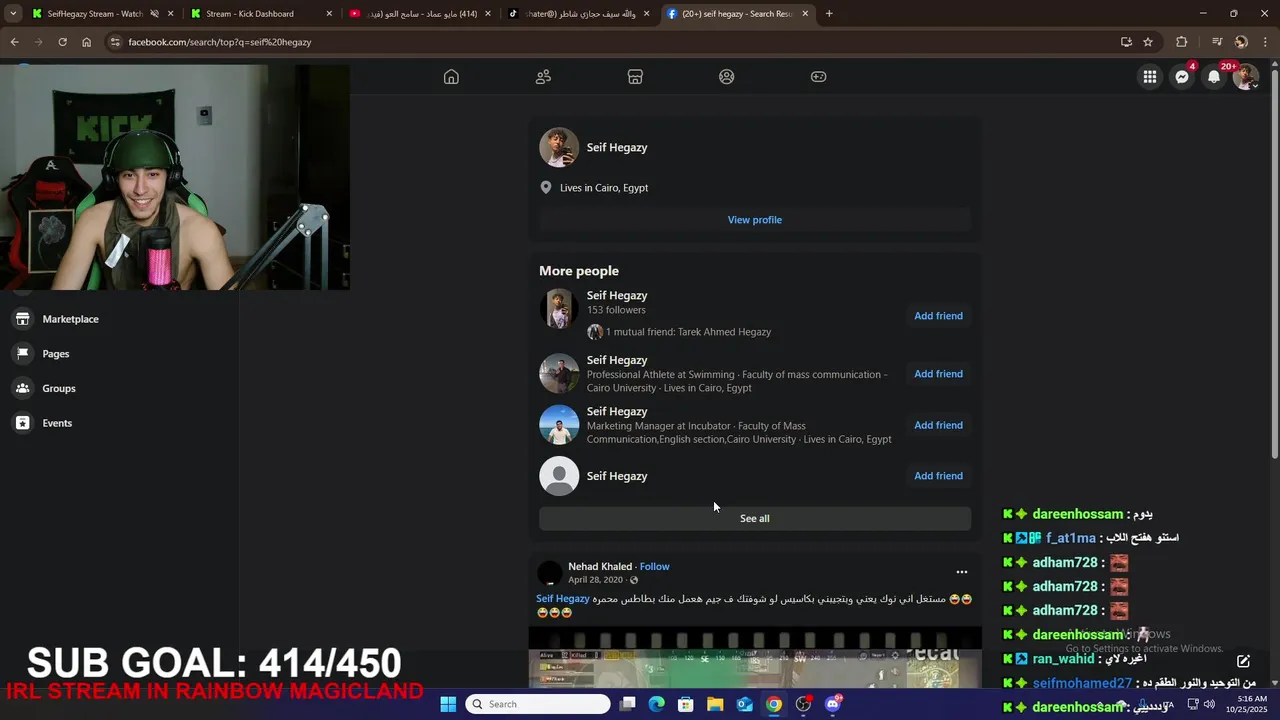
Task: Open the top Seif Hegazy profile picture
Action: [x=559, y=148]
